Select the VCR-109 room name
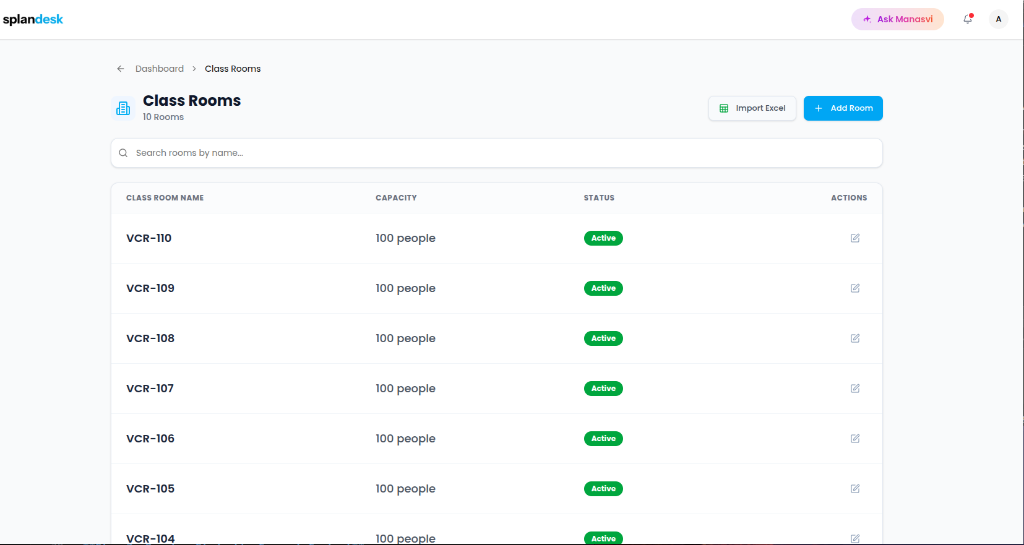 coord(150,288)
